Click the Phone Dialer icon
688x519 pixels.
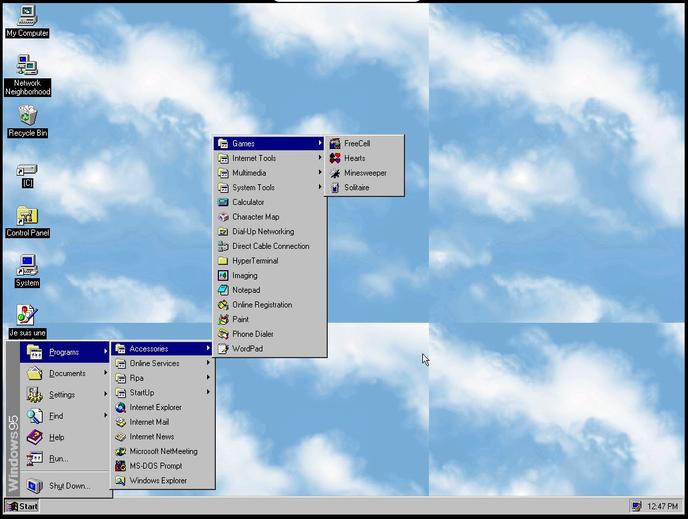click(x=223, y=334)
